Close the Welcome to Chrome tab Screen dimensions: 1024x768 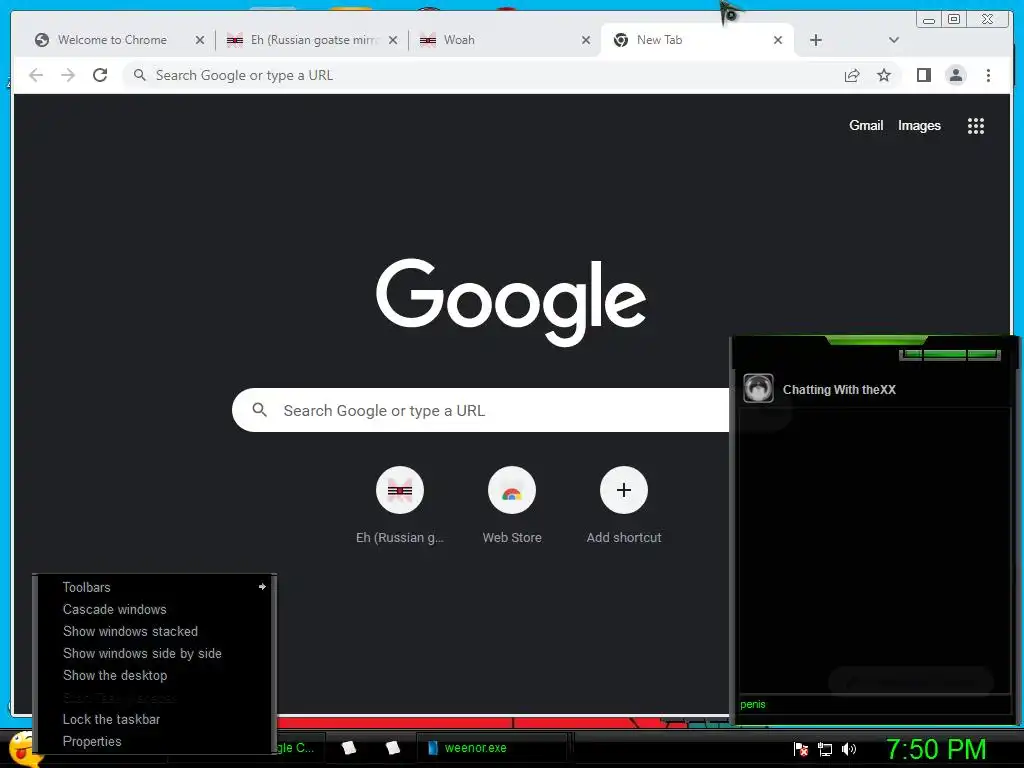pyautogui.click(x=200, y=40)
